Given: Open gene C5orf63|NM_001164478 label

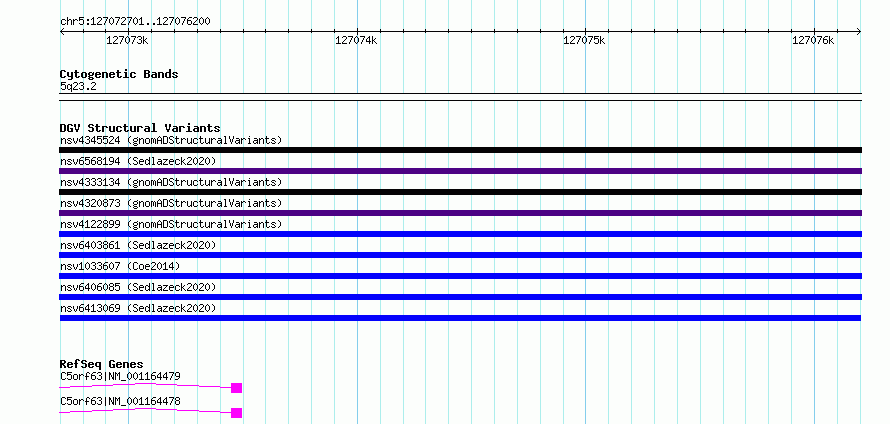Looking at the screenshot, I should point(120,401).
